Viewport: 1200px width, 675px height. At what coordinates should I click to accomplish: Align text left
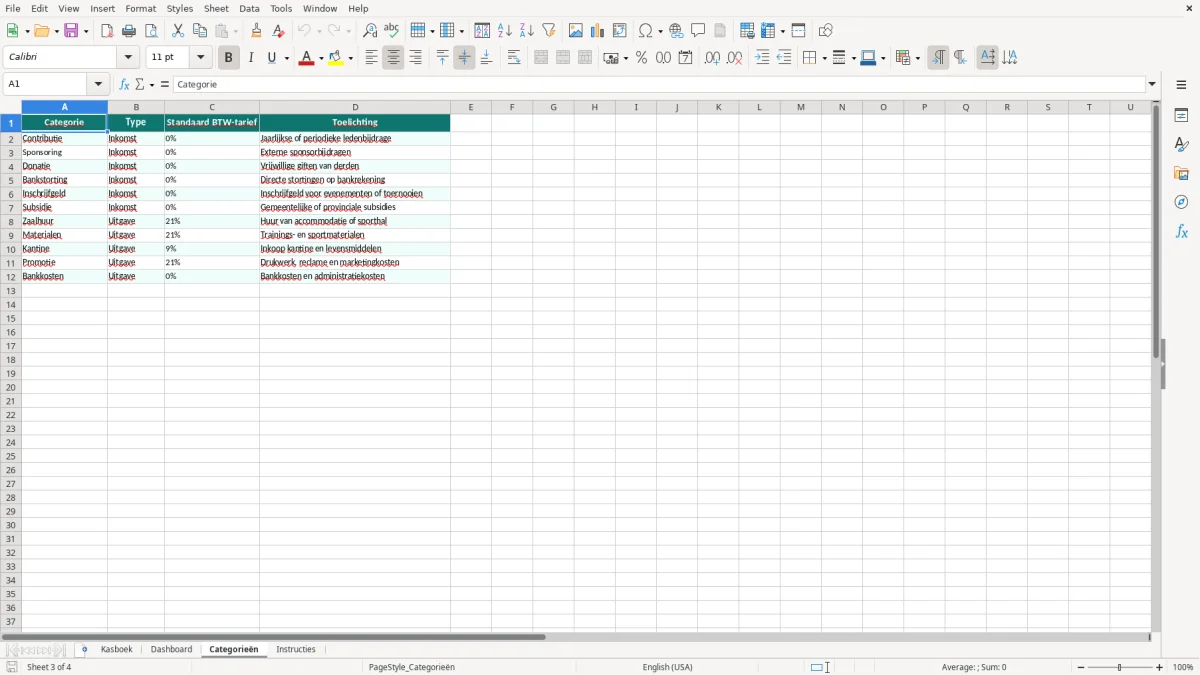(x=371, y=58)
